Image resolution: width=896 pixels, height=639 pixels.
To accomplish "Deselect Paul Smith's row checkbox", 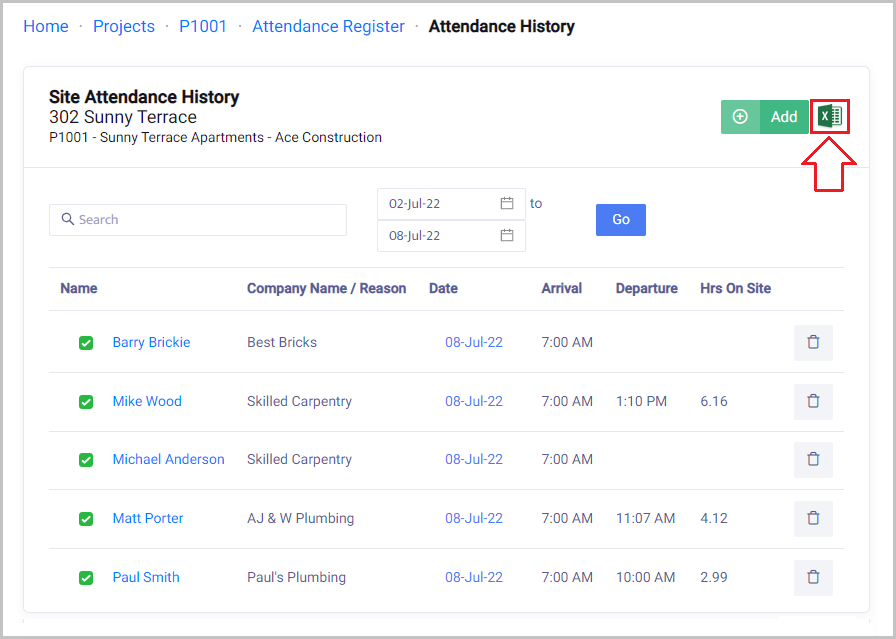I will pyautogui.click(x=86, y=578).
